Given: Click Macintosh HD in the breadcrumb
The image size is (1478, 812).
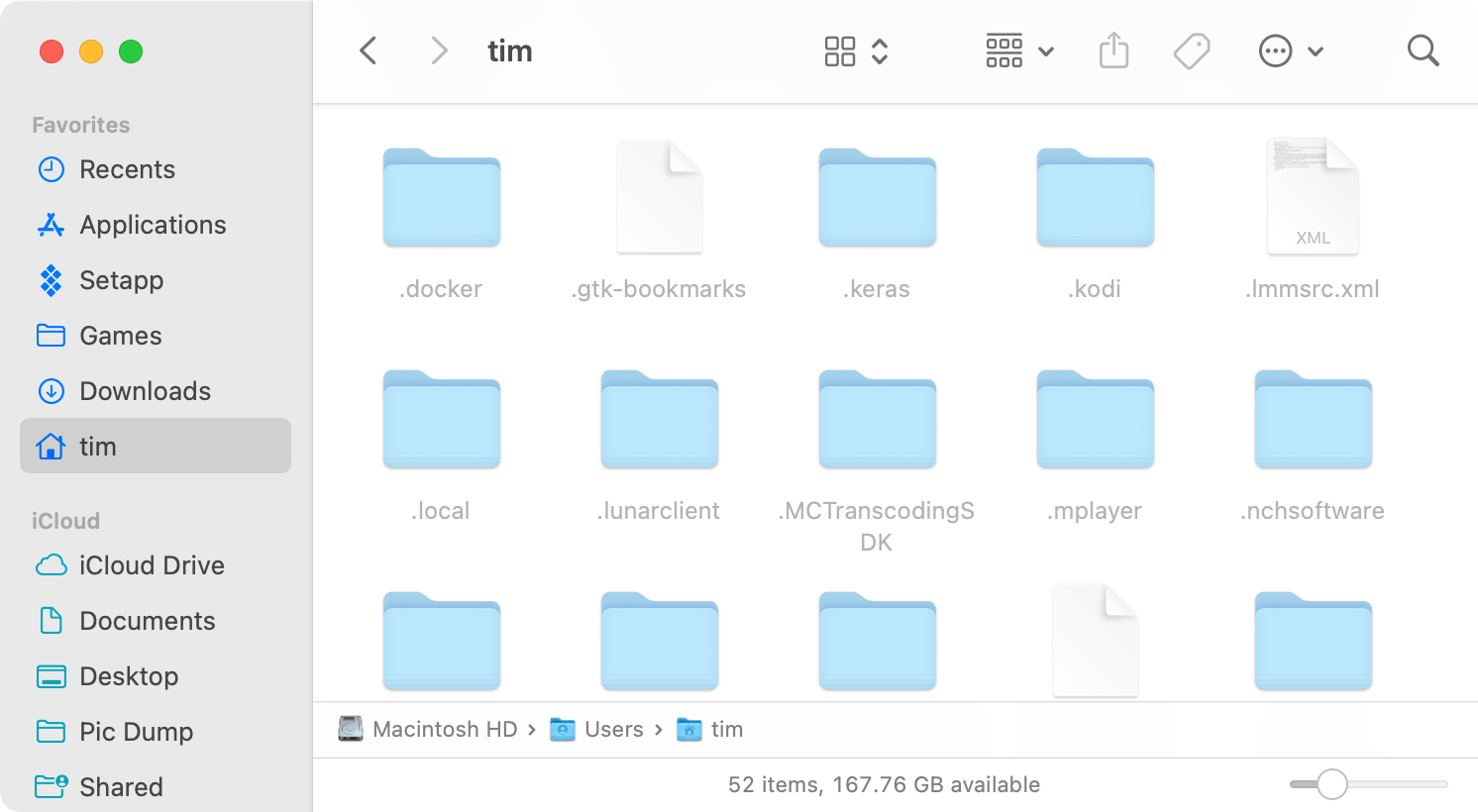Looking at the screenshot, I should point(444,729).
